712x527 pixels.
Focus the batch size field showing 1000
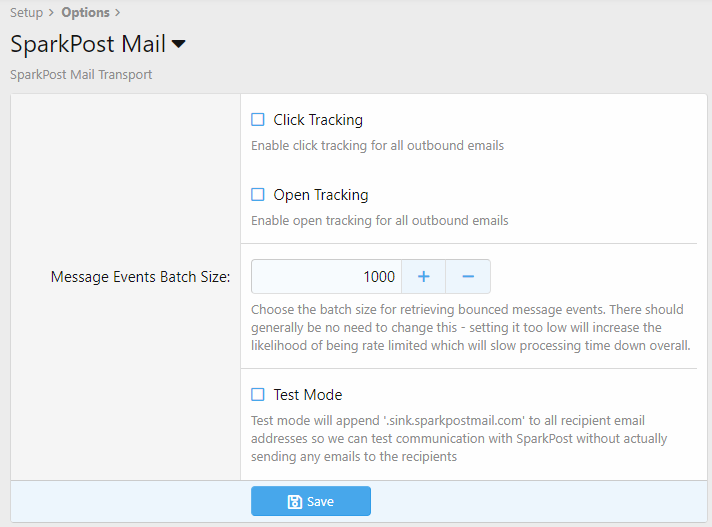326,276
